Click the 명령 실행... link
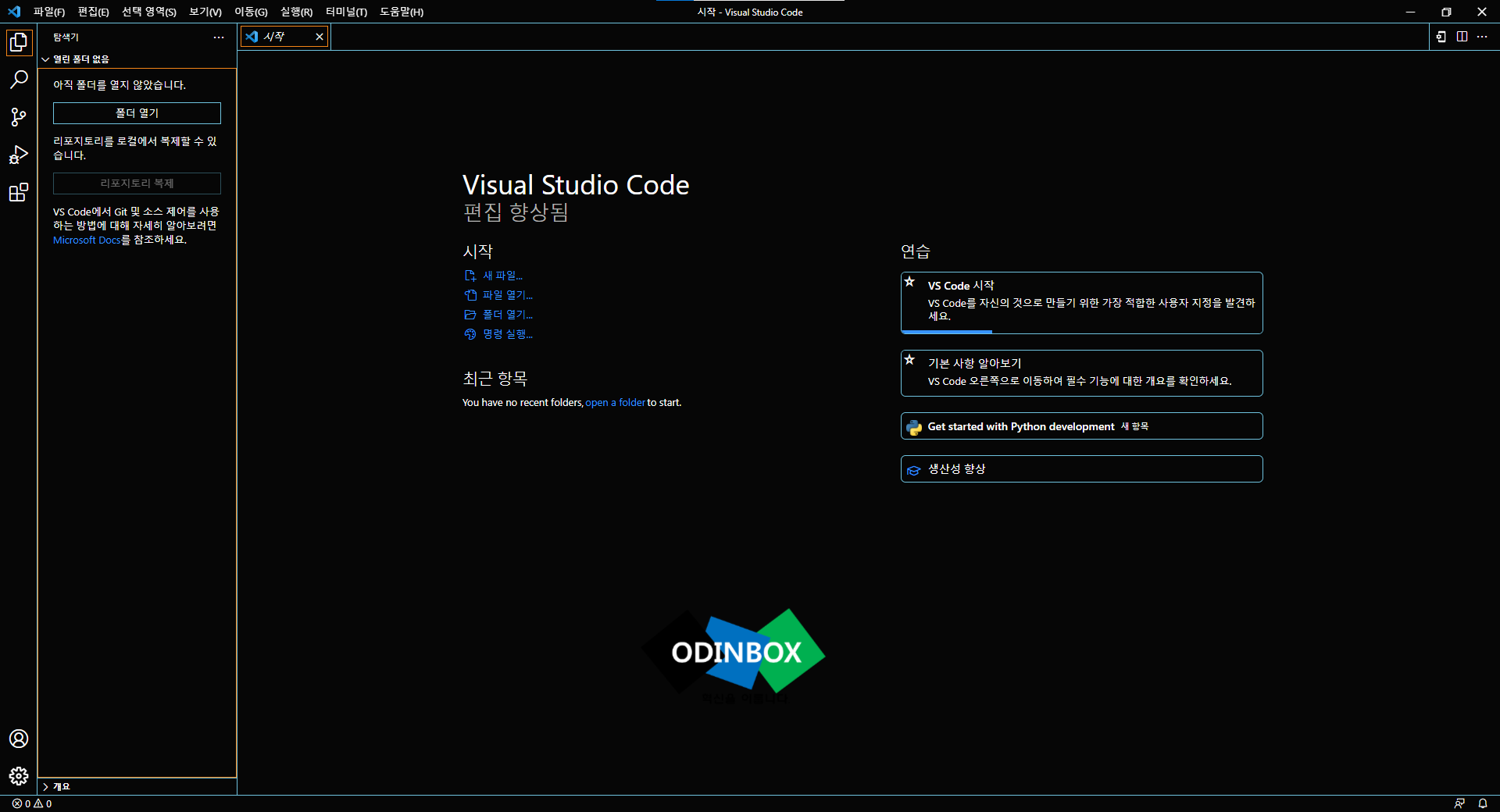Screen dimensions: 1500x812 point(498,334)
